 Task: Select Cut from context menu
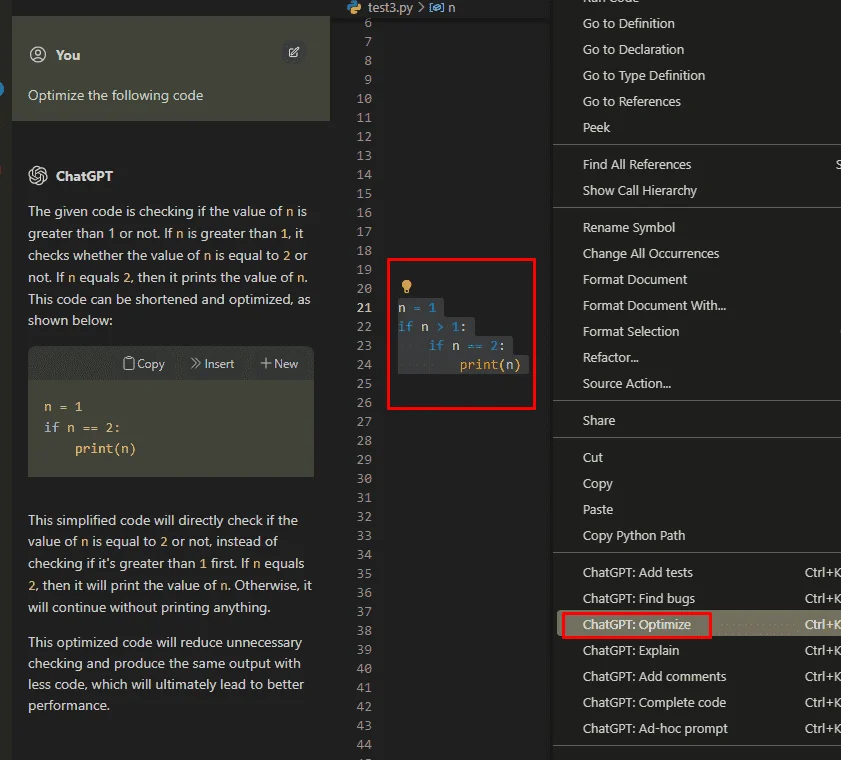click(x=593, y=458)
